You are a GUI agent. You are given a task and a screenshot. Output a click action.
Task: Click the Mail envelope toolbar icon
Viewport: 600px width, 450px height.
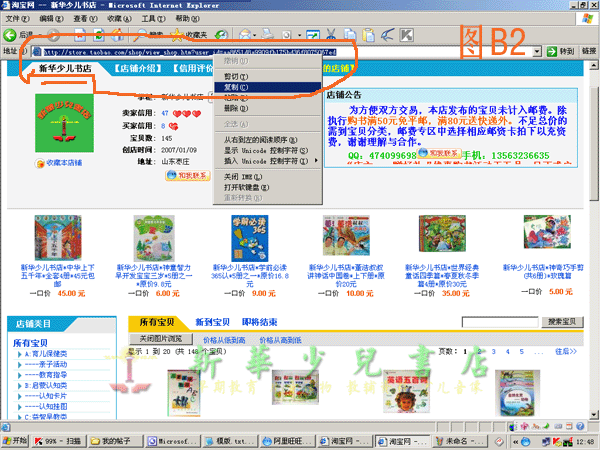245,35
